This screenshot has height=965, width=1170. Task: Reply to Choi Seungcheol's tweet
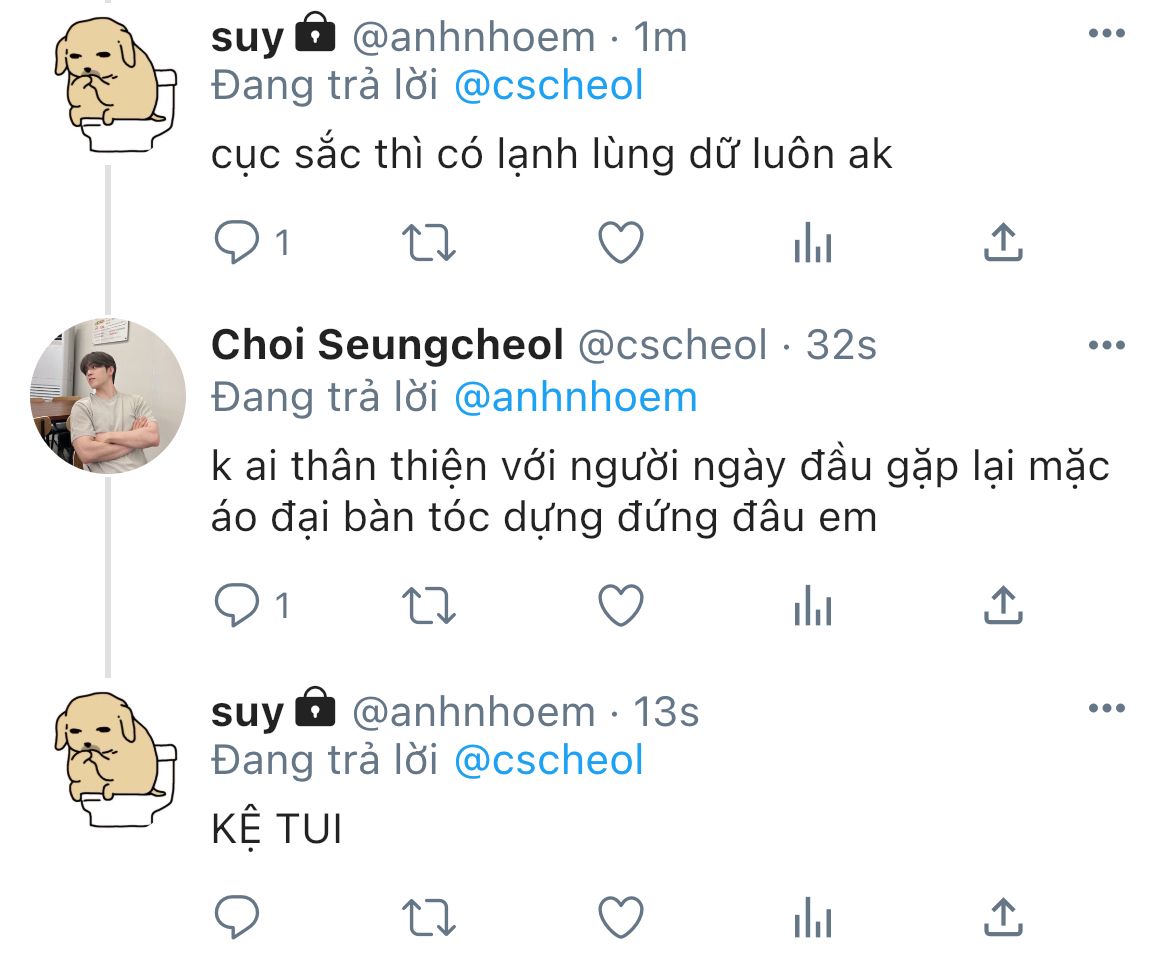click(x=237, y=605)
